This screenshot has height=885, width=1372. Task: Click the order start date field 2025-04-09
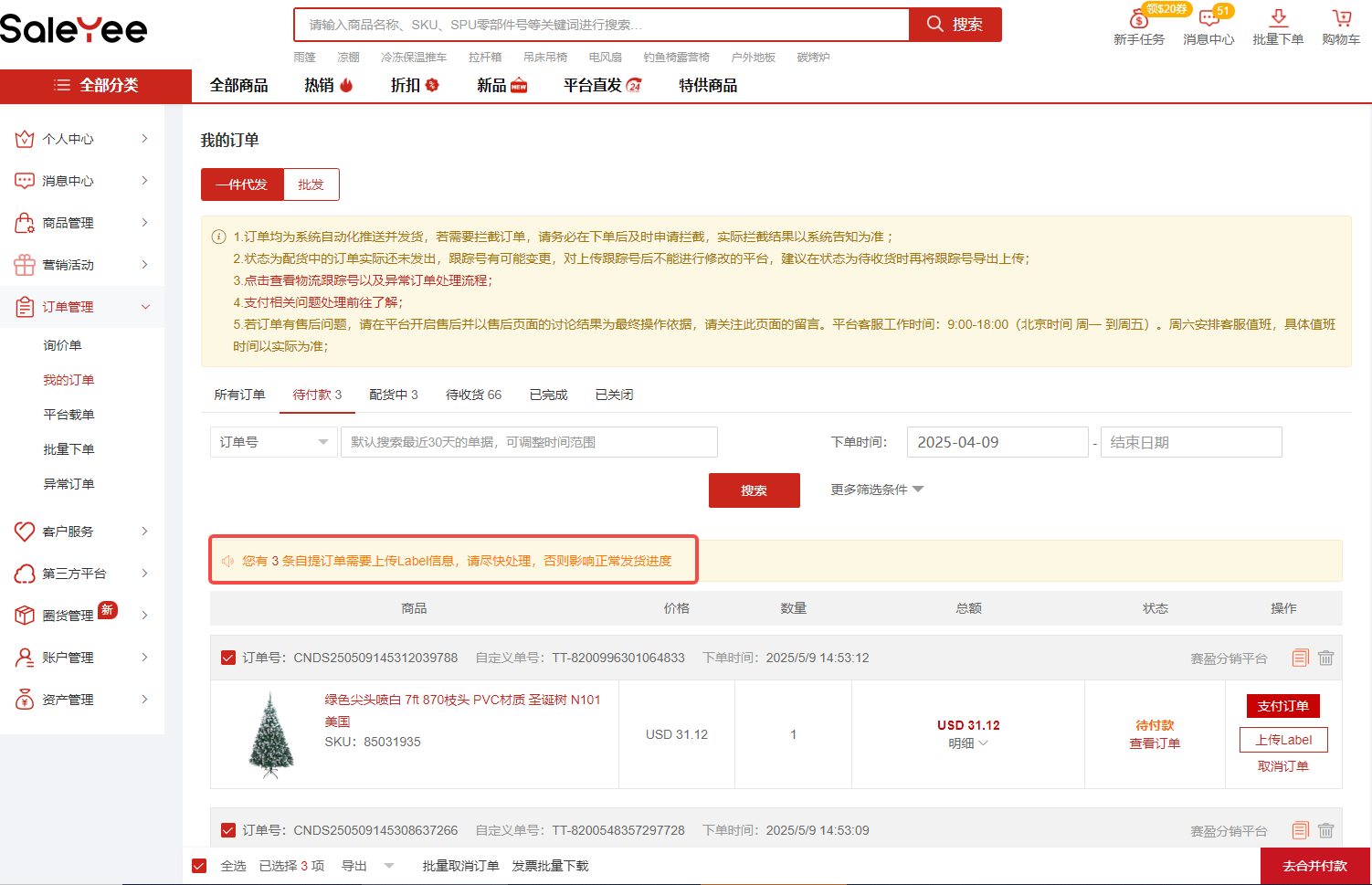(x=997, y=442)
